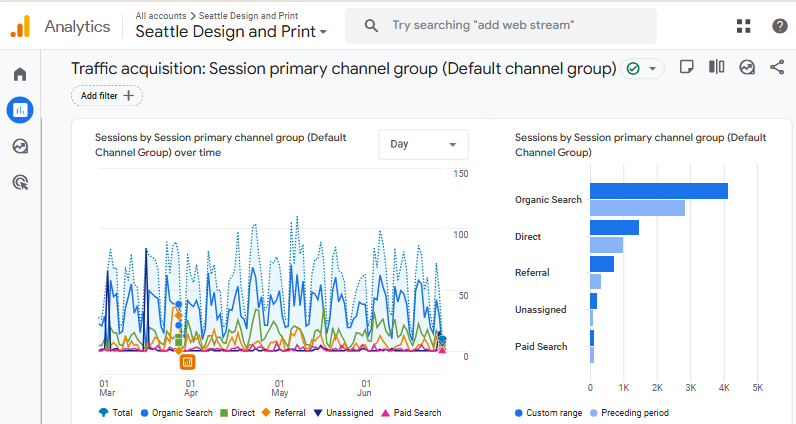Viewport: 796px width, 424px height.
Task: Open the report status checkmark dropdown
Action: click(643, 68)
